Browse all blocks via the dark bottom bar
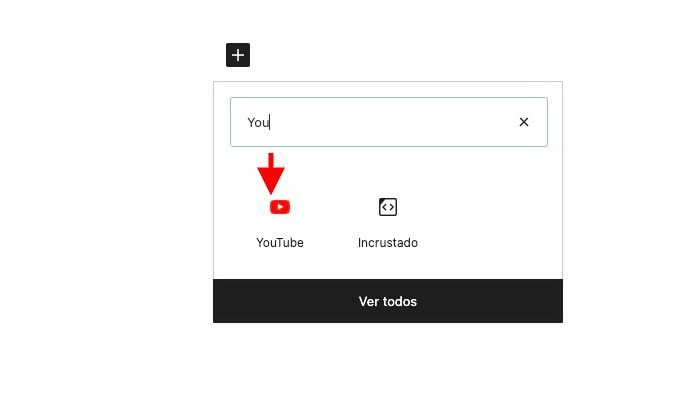Viewport: 676px width, 411px height. click(x=388, y=301)
